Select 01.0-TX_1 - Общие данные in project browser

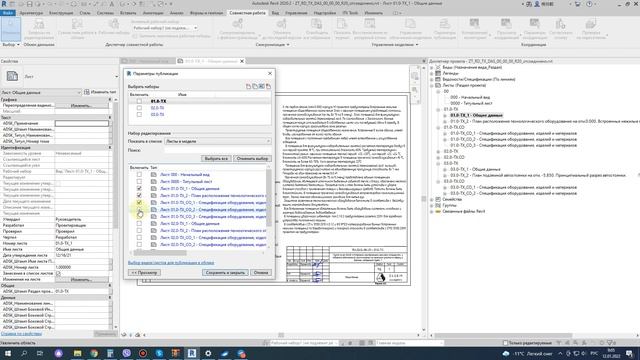click(x=476, y=116)
